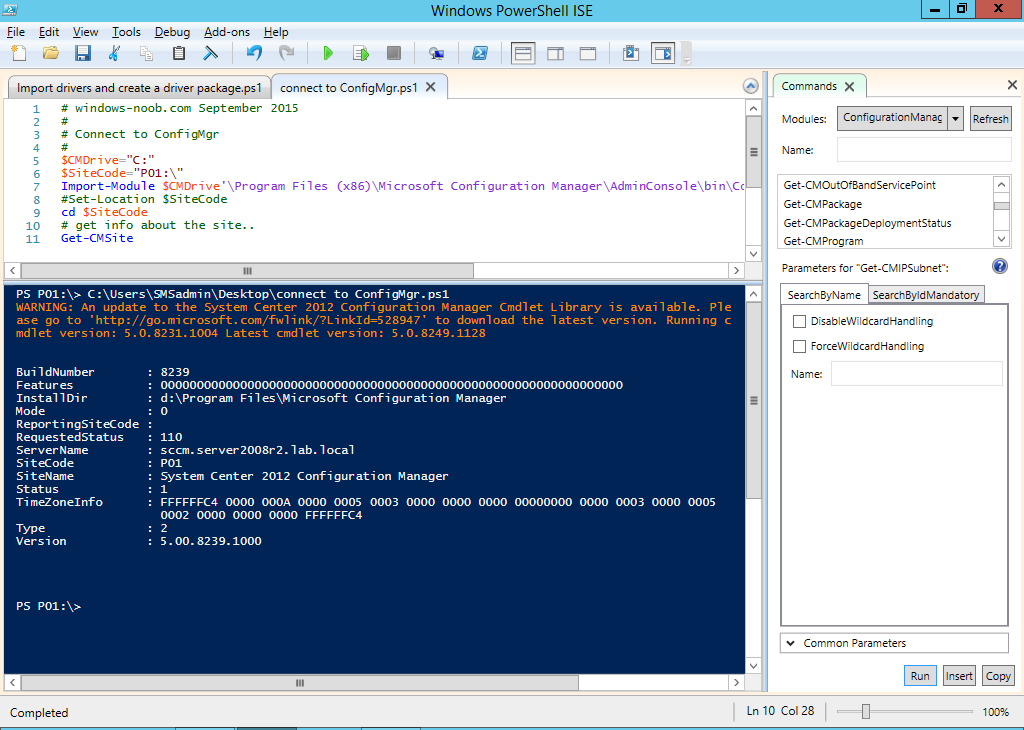Click the Get-CMSite line in script
The image size is (1024, 730).
tap(97, 238)
